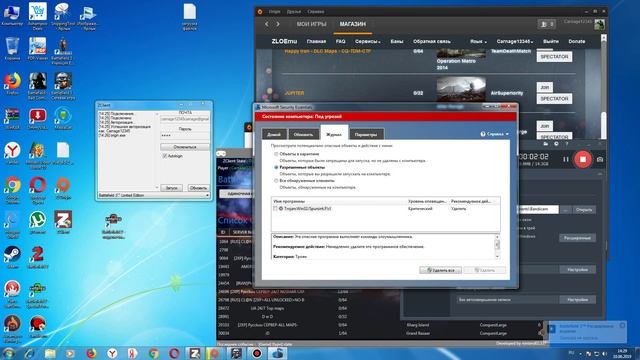Select the all detected items radio button

pos(276,180)
